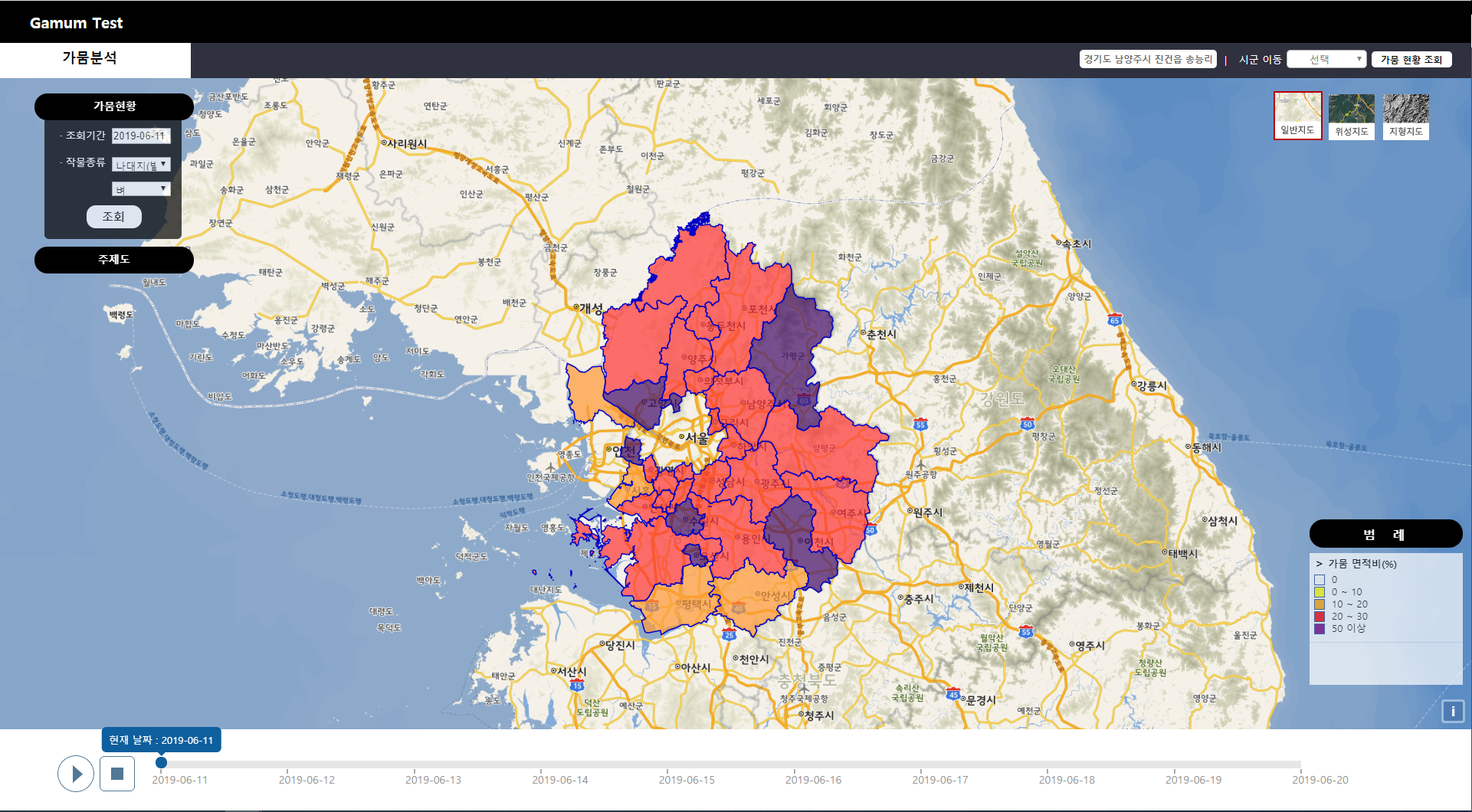Jump to 2019-06-12 on timeline

[307, 780]
